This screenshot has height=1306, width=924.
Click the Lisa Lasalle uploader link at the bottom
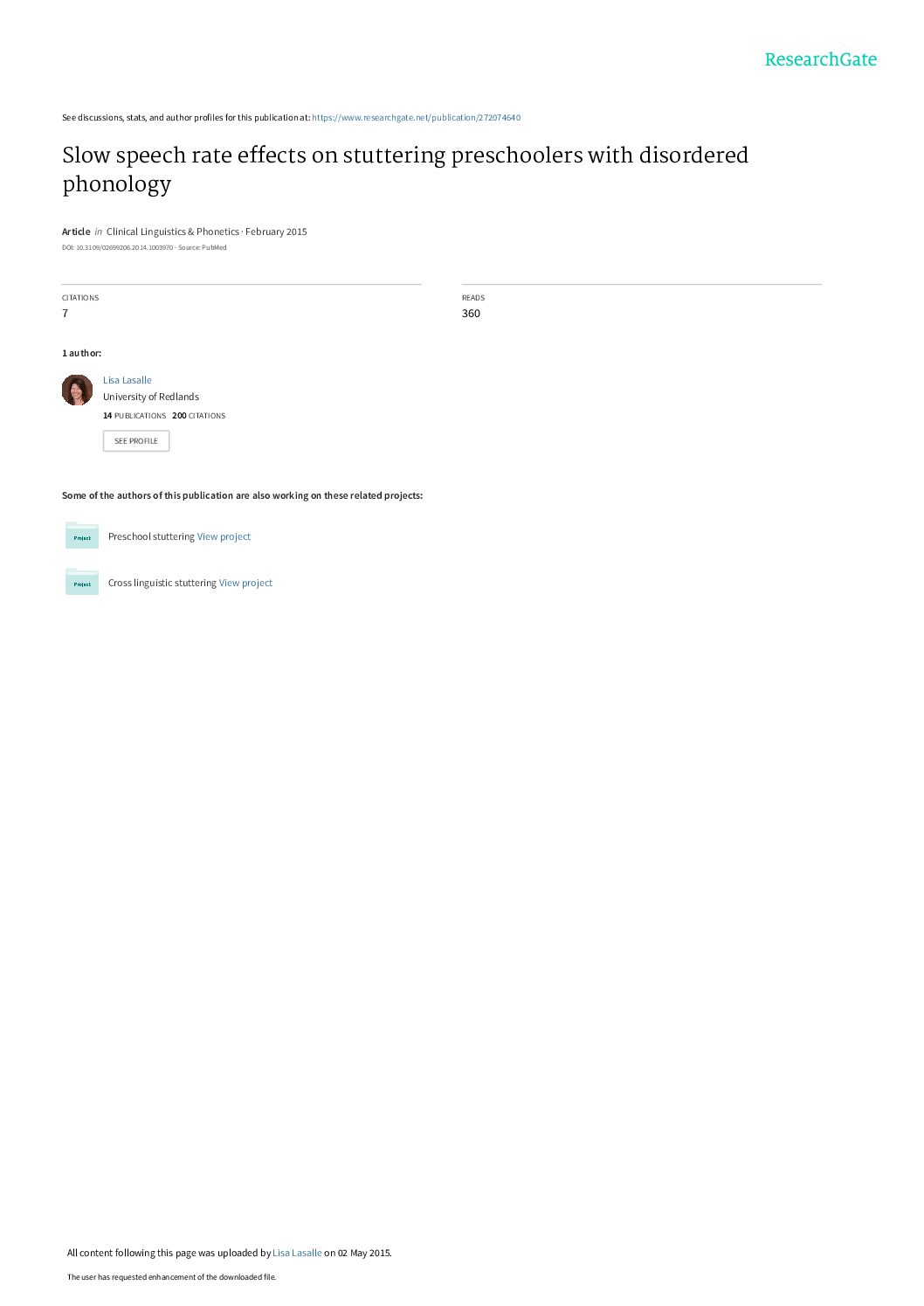[x=297, y=1253]
